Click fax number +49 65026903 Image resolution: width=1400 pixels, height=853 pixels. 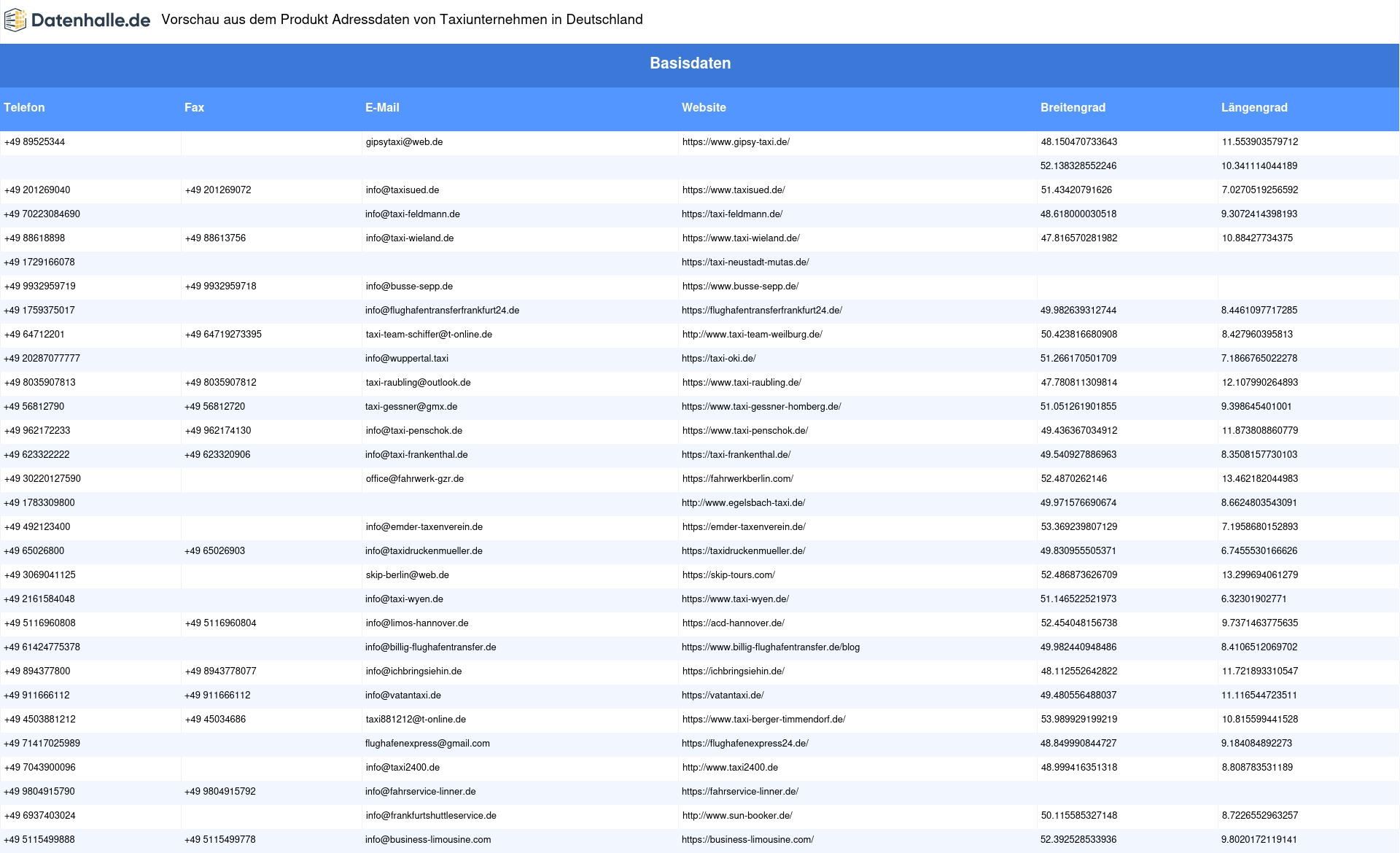pos(214,551)
